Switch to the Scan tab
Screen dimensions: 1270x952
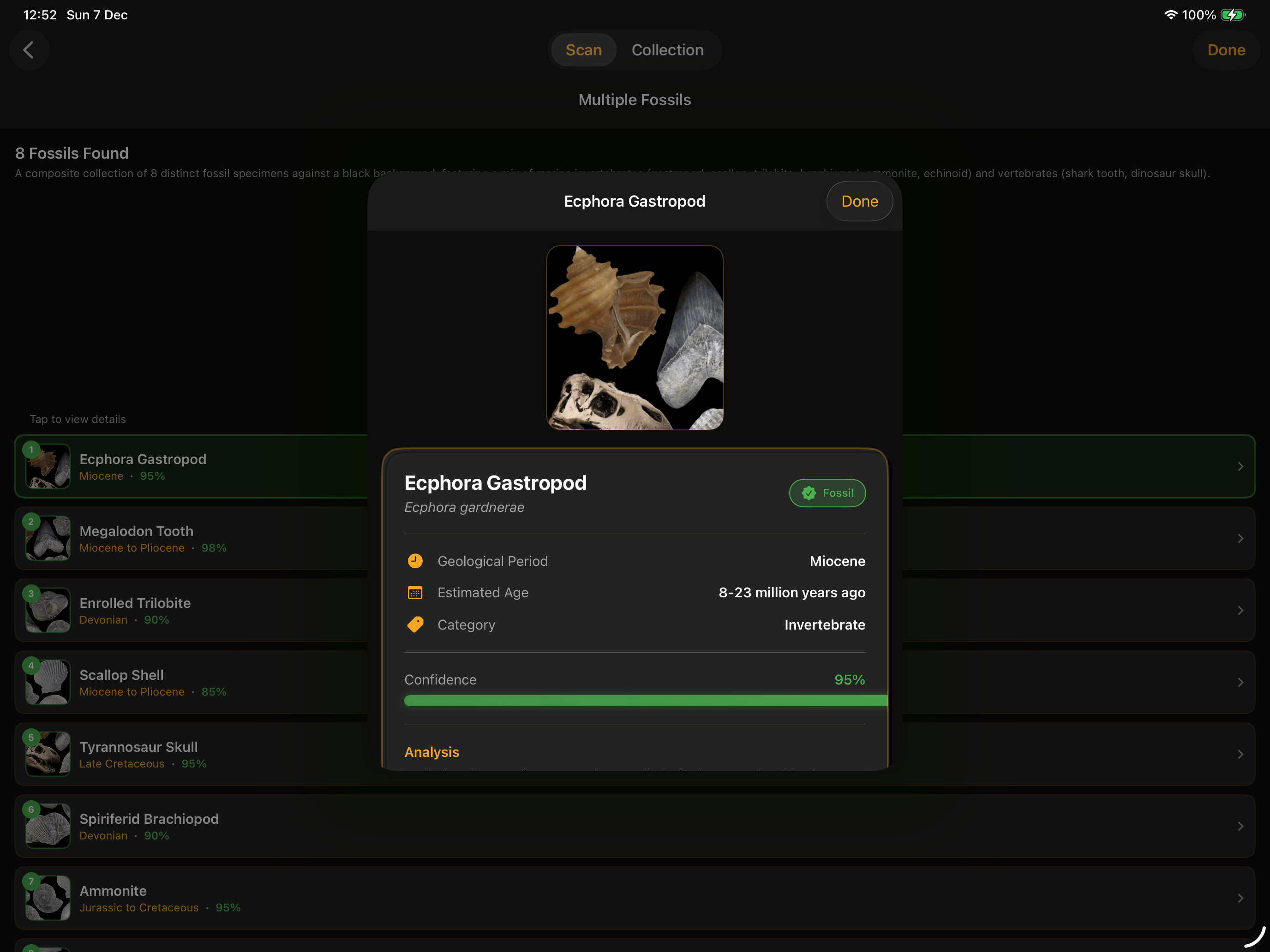pos(583,50)
